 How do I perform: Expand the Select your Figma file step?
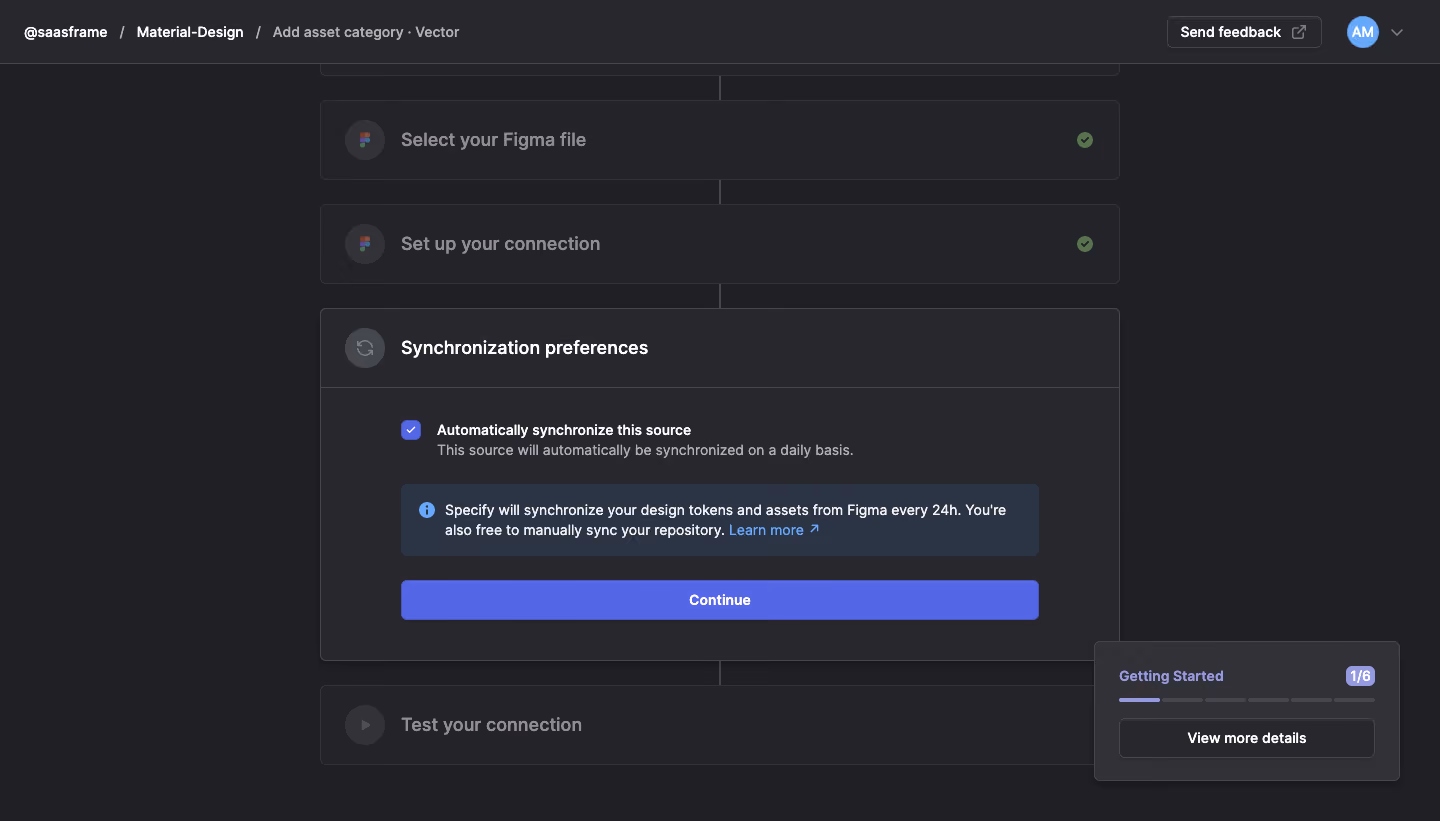(x=720, y=140)
